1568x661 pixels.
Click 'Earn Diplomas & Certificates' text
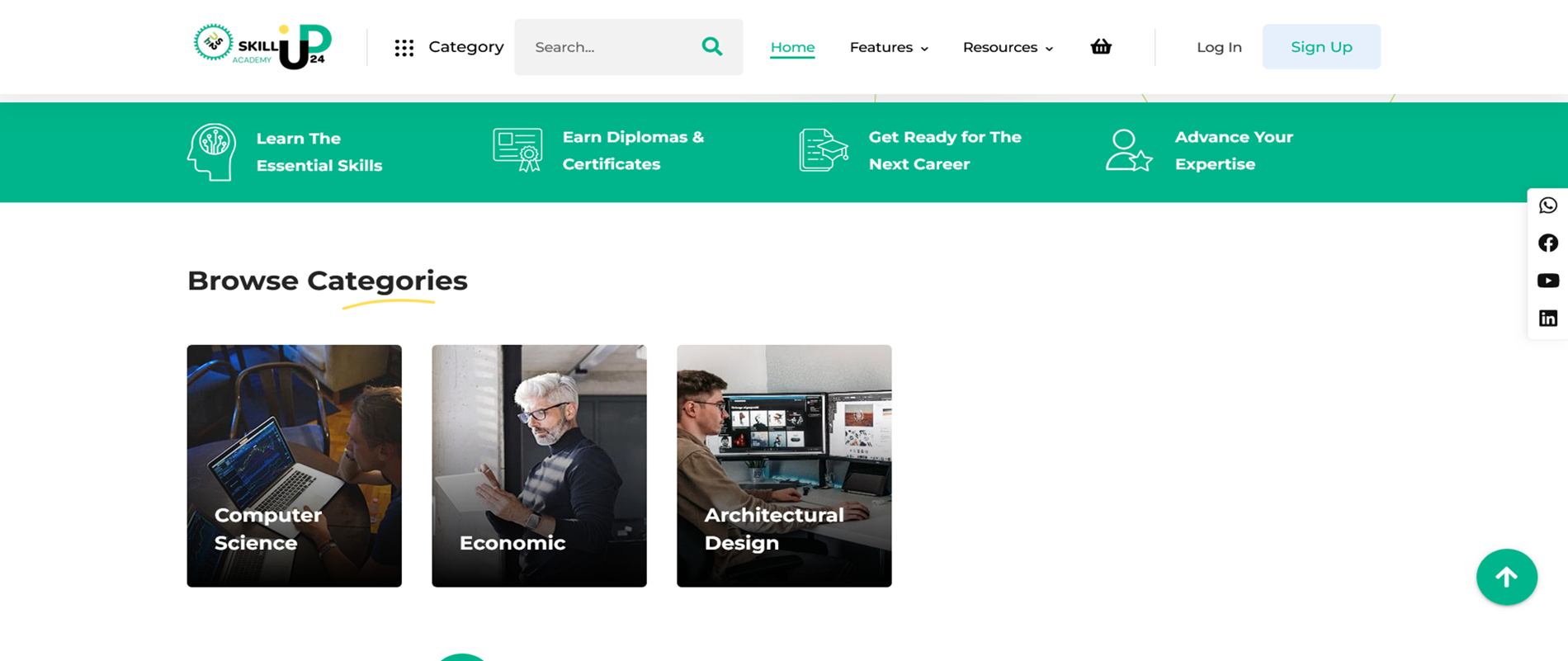(x=633, y=150)
